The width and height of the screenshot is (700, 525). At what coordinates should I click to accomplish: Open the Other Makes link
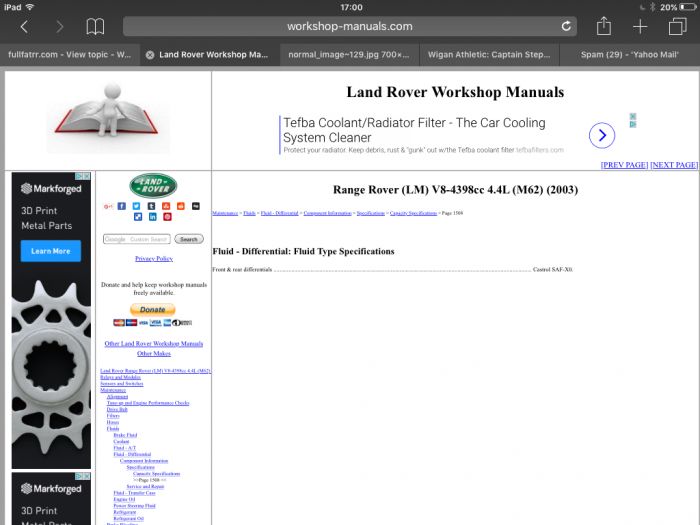point(154,354)
